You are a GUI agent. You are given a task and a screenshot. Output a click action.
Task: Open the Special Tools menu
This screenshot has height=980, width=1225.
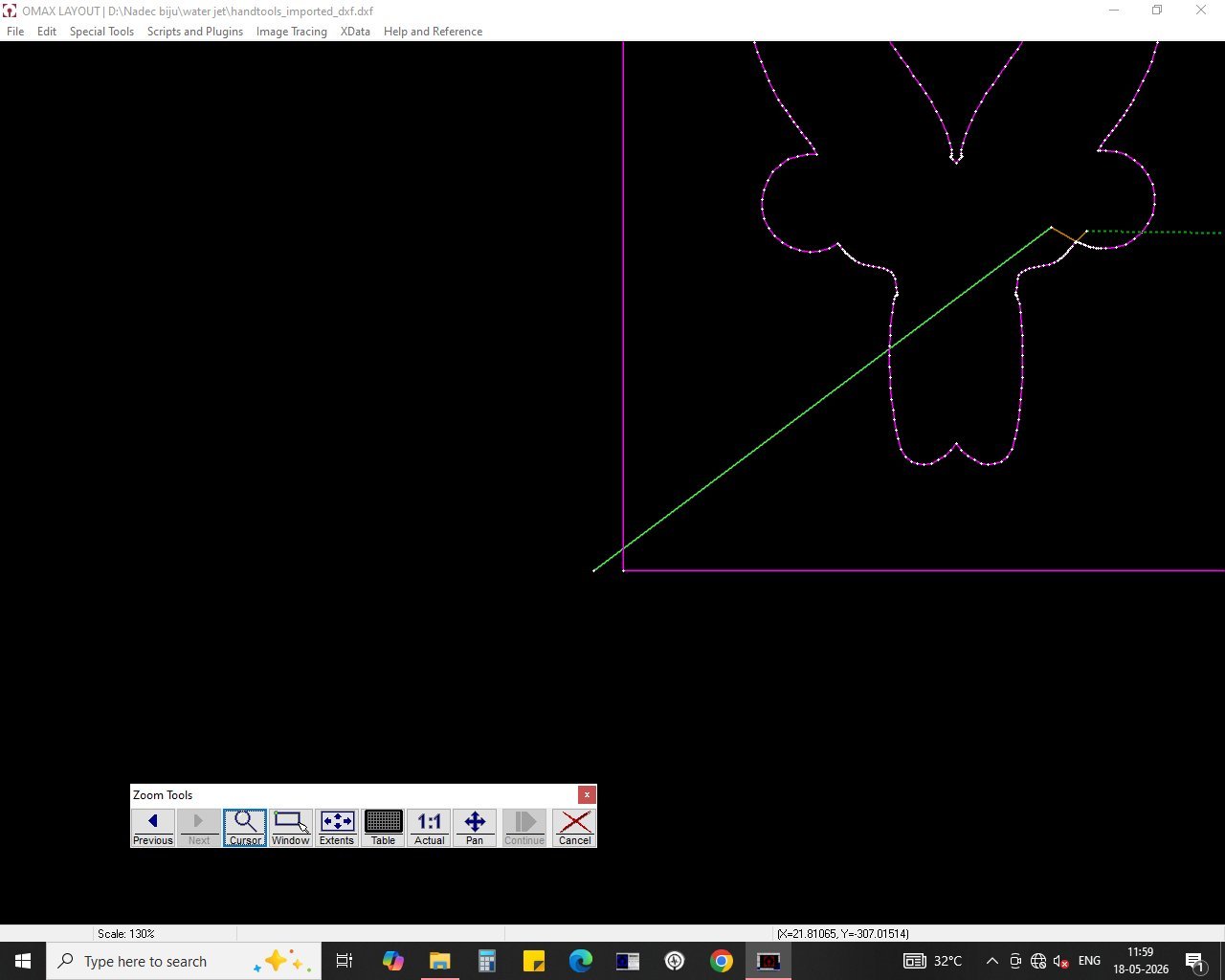coord(101,32)
